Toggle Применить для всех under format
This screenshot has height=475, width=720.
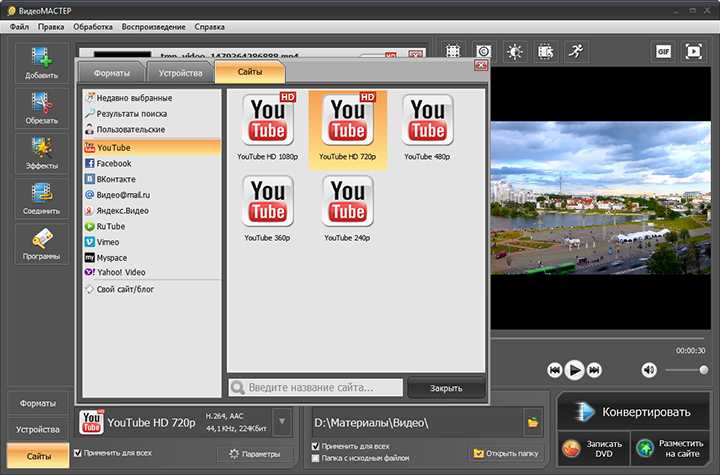pyautogui.click(x=113, y=453)
